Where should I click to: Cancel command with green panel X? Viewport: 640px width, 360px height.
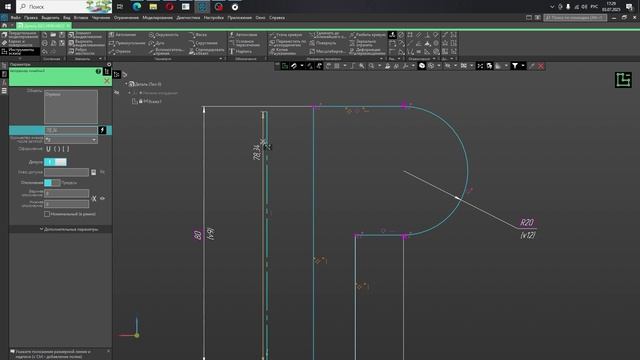107,81
